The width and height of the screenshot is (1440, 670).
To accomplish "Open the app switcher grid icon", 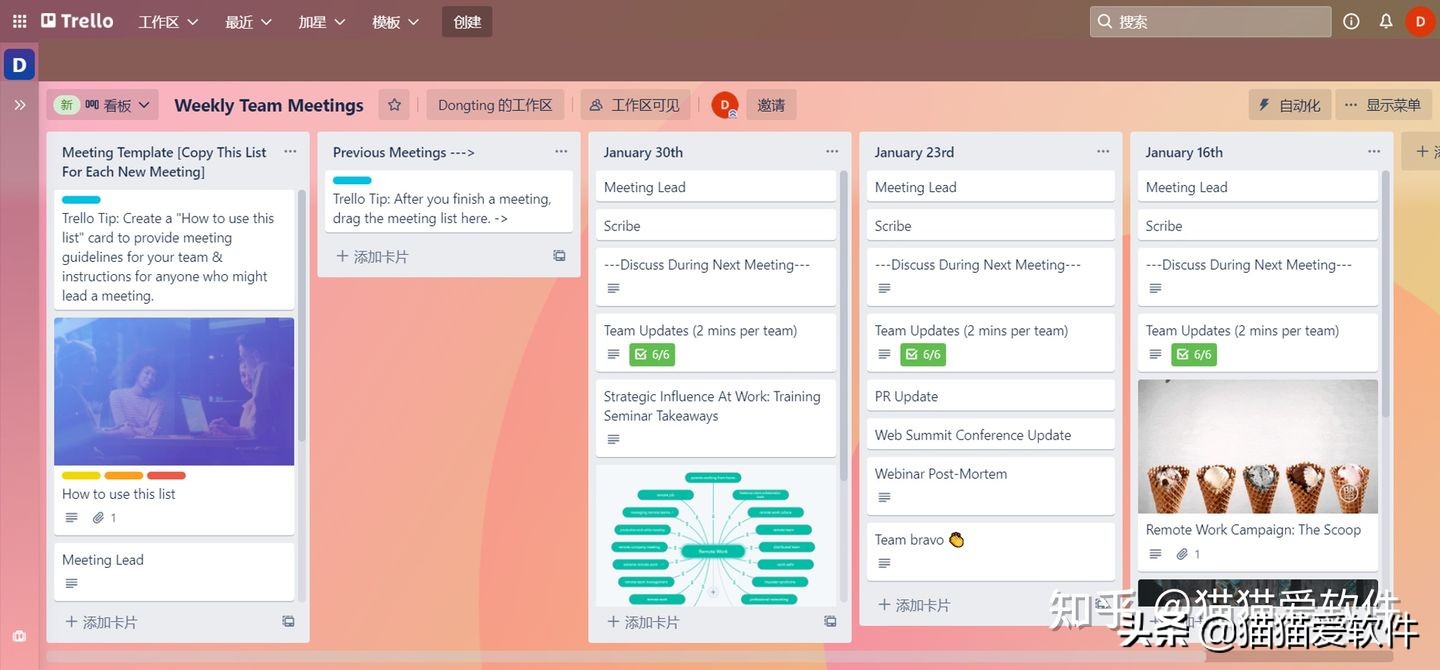I will click(x=19, y=21).
